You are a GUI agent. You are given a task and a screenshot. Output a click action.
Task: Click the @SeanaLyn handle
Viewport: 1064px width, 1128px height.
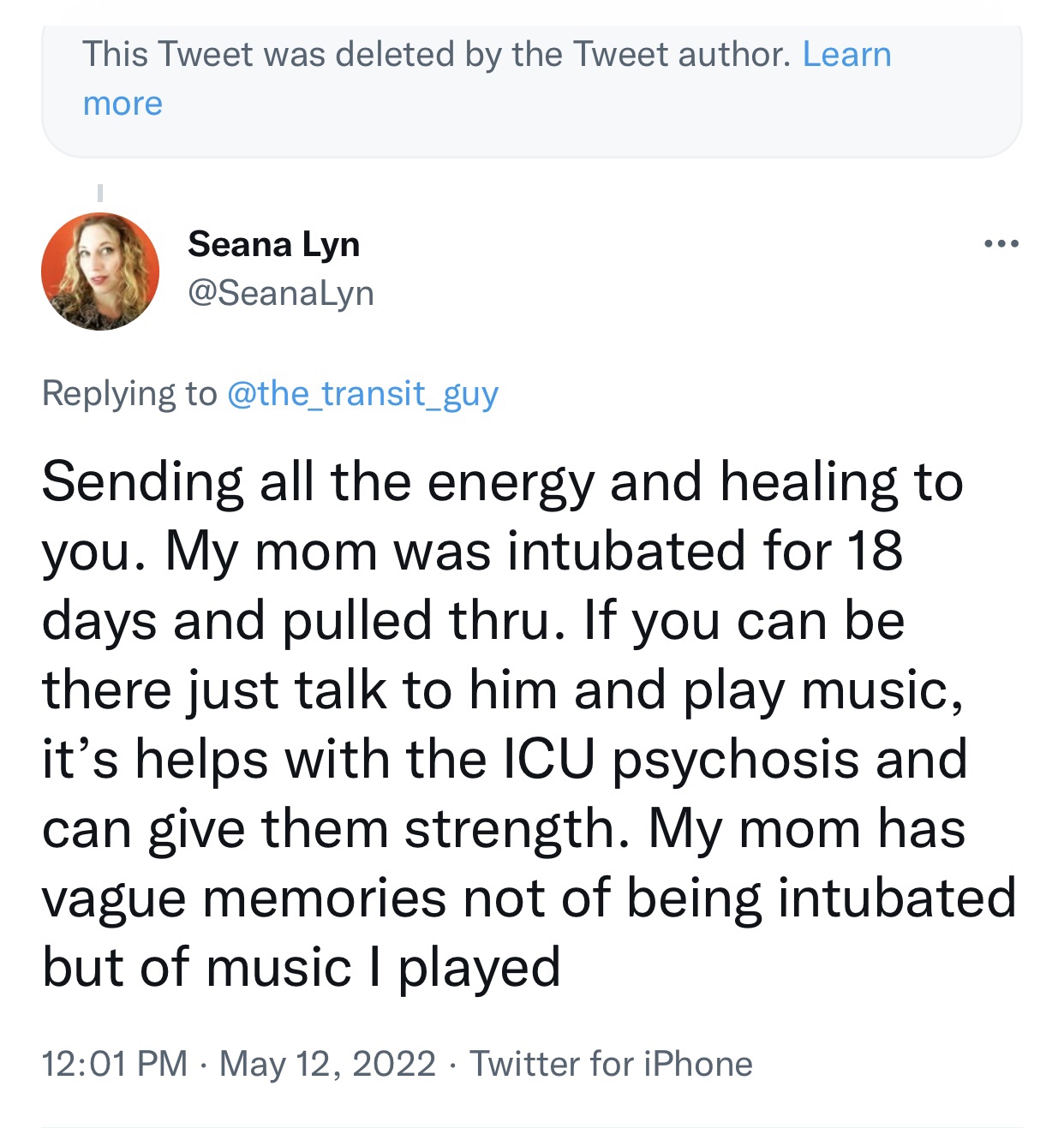pos(281,293)
